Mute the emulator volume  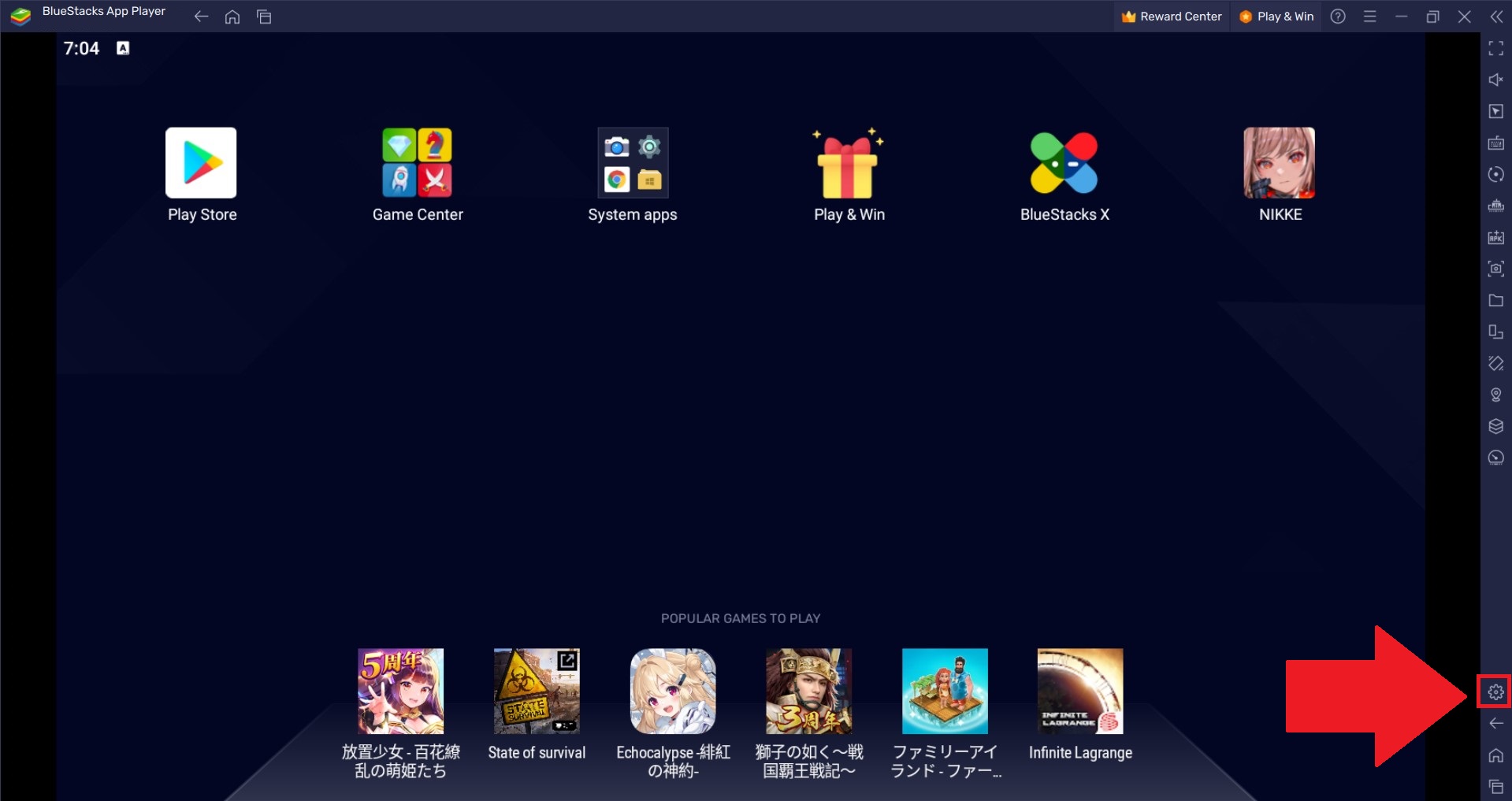(1495, 80)
